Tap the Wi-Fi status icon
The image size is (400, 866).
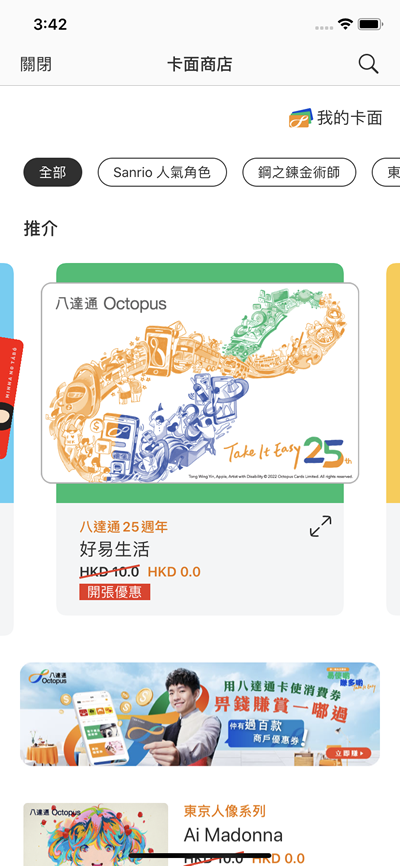(x=346, y=24)
